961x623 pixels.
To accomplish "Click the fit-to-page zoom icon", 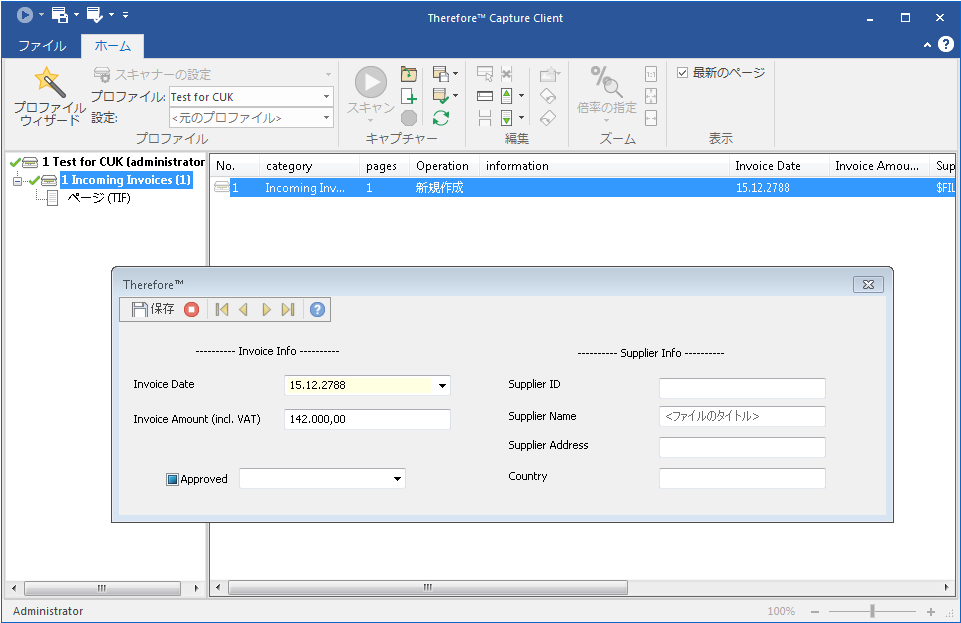I will tap(651, 96).
